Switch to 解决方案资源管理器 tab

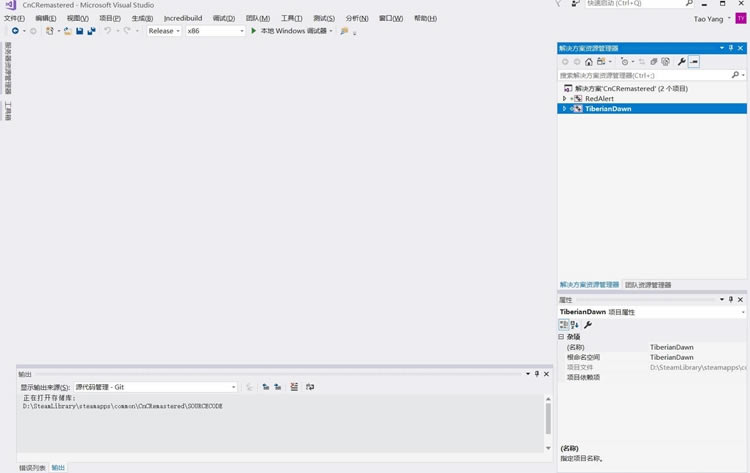pos(589,285)
